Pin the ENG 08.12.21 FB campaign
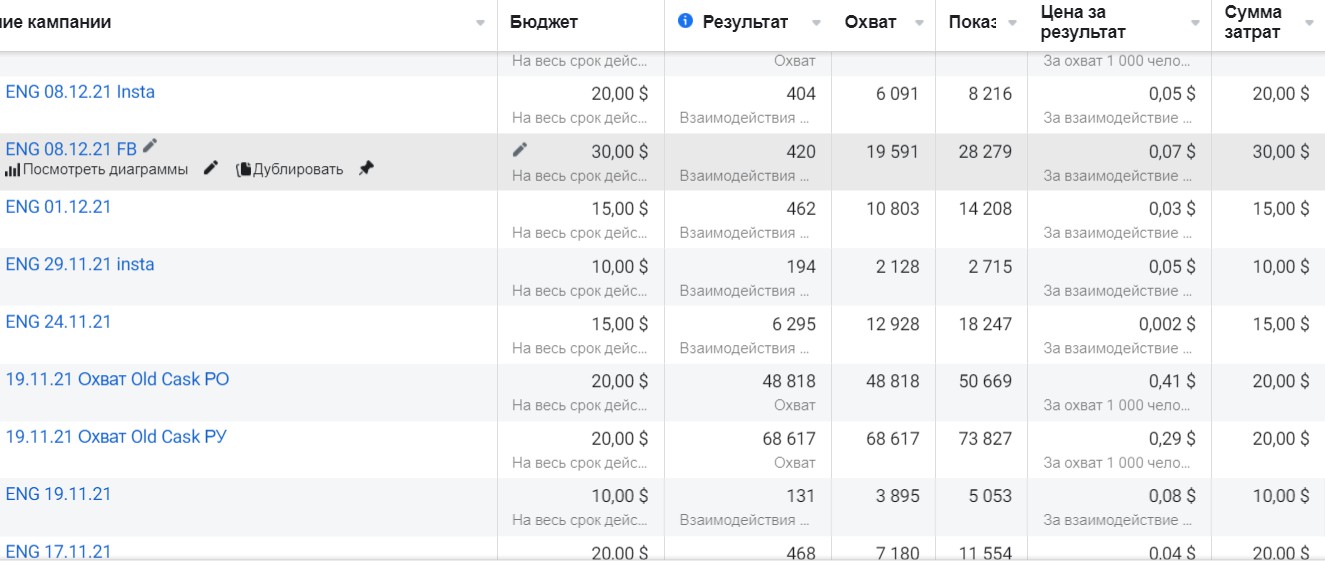The height and width of the screenshot is (561, 1325). point(366,169)
